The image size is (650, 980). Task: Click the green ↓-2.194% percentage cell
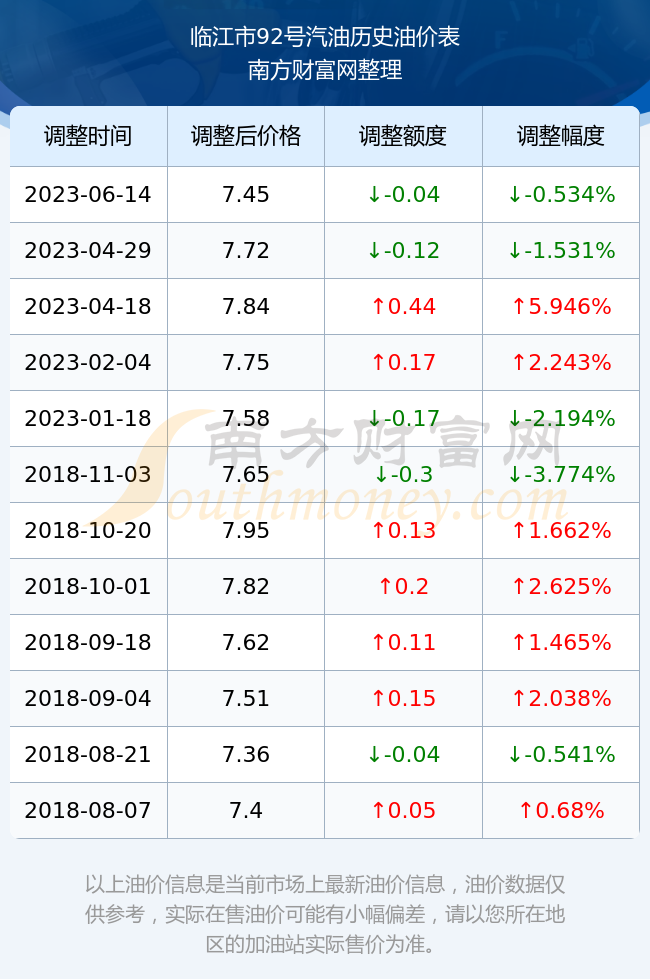561,418
